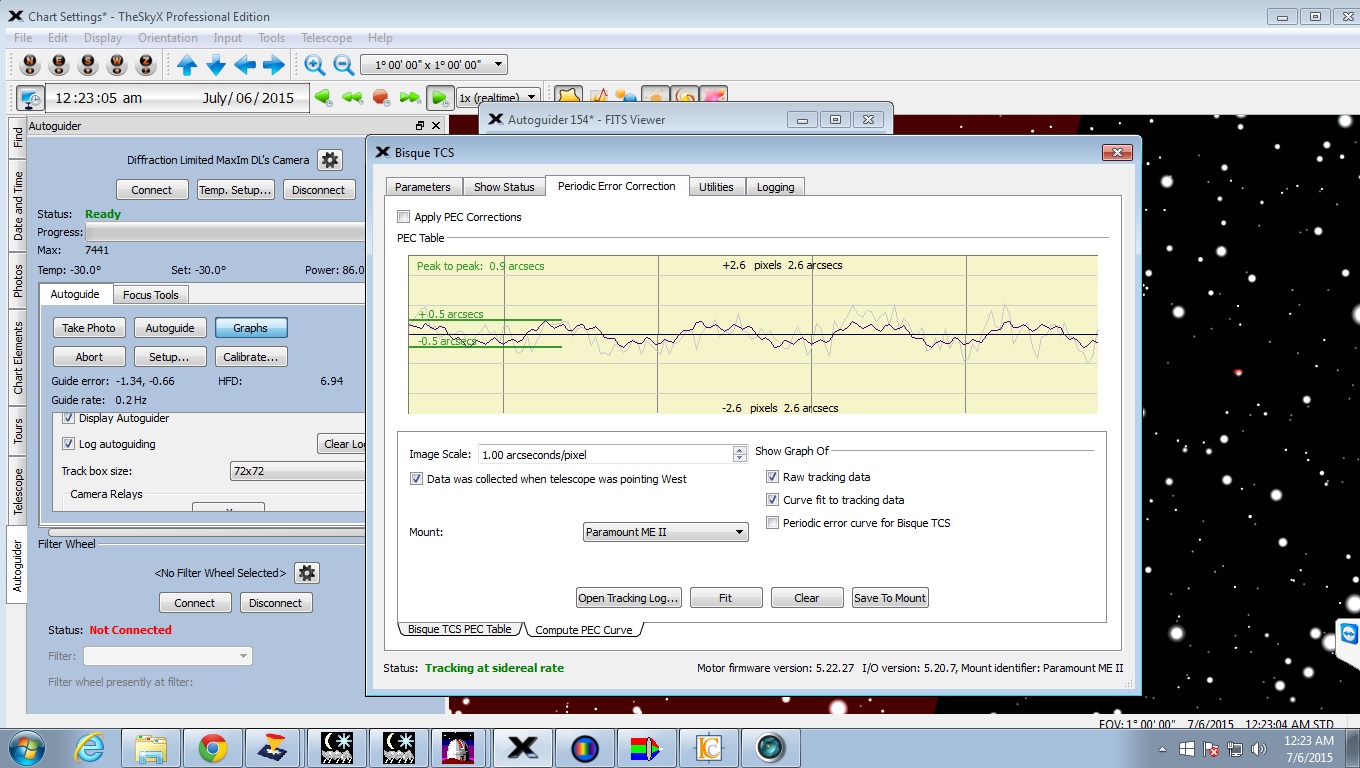Click the look at Zenith button

(146, 65)
